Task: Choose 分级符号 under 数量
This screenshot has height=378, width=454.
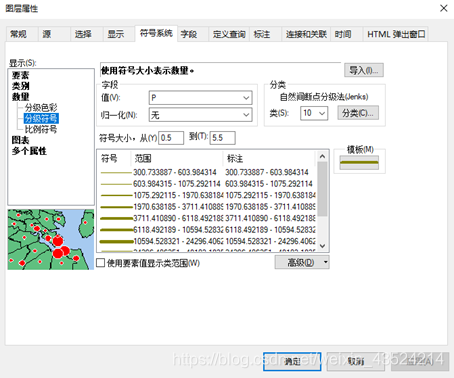Action: (41, 118)
